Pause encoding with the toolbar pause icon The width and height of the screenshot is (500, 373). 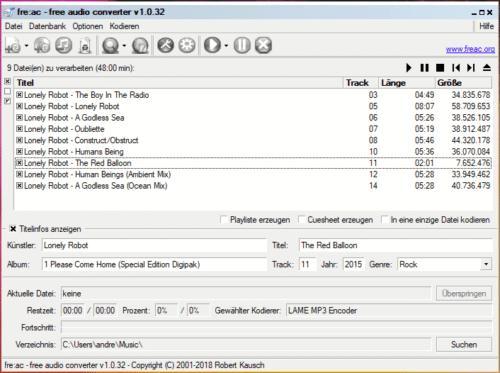tap(242, 45)
